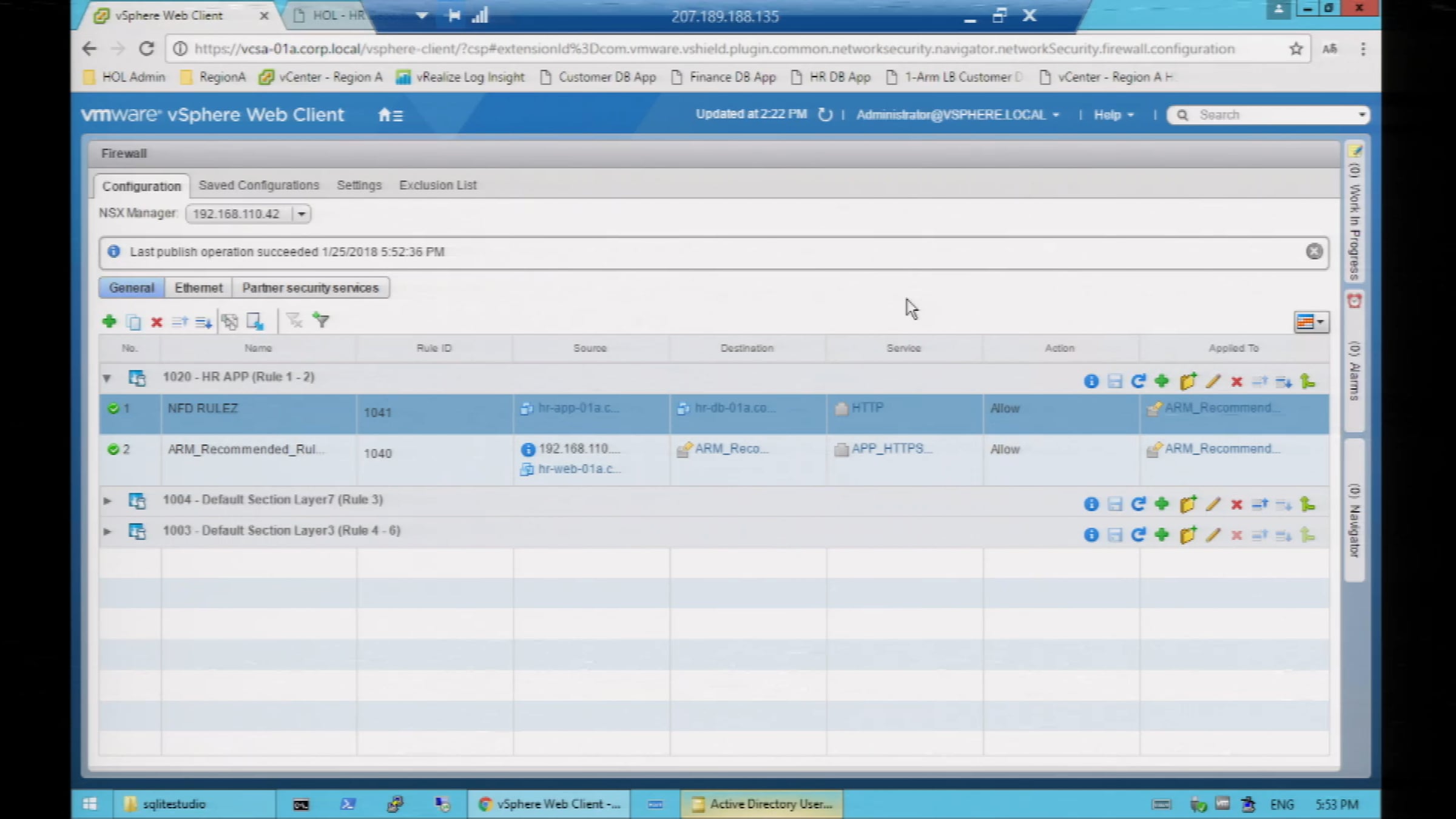Select the Ethernet rules tab
The image size is (1456, 819).
pos(198,288)
